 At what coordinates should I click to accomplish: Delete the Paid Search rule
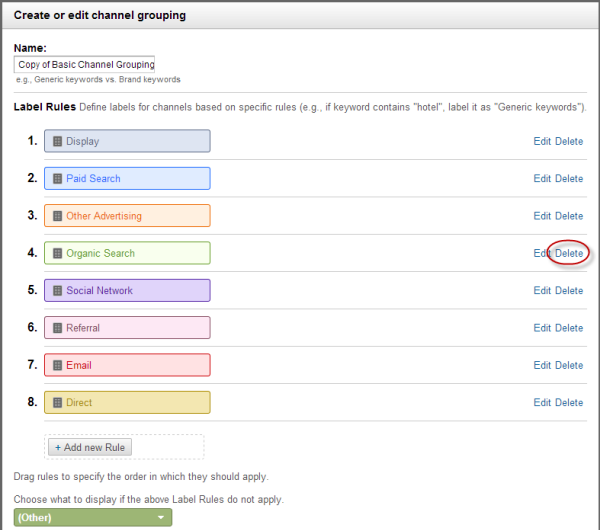(569, 179)
